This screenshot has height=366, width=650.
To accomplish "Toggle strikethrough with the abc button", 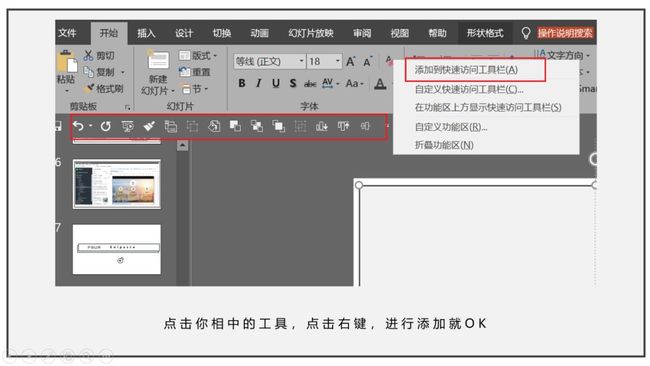I will click(x=310, y=84).
